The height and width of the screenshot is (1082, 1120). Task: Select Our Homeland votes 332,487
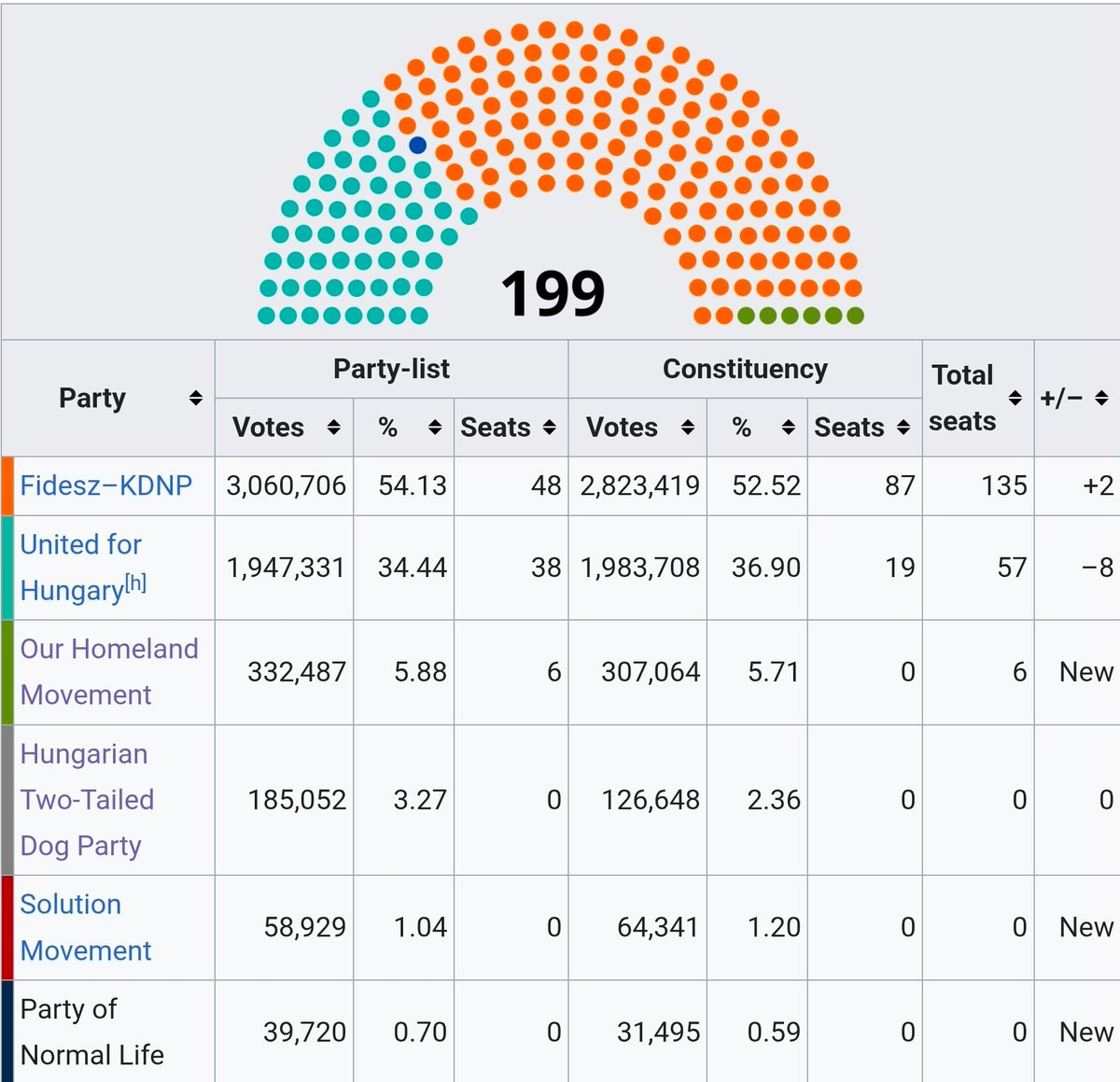tap(297, 672)
